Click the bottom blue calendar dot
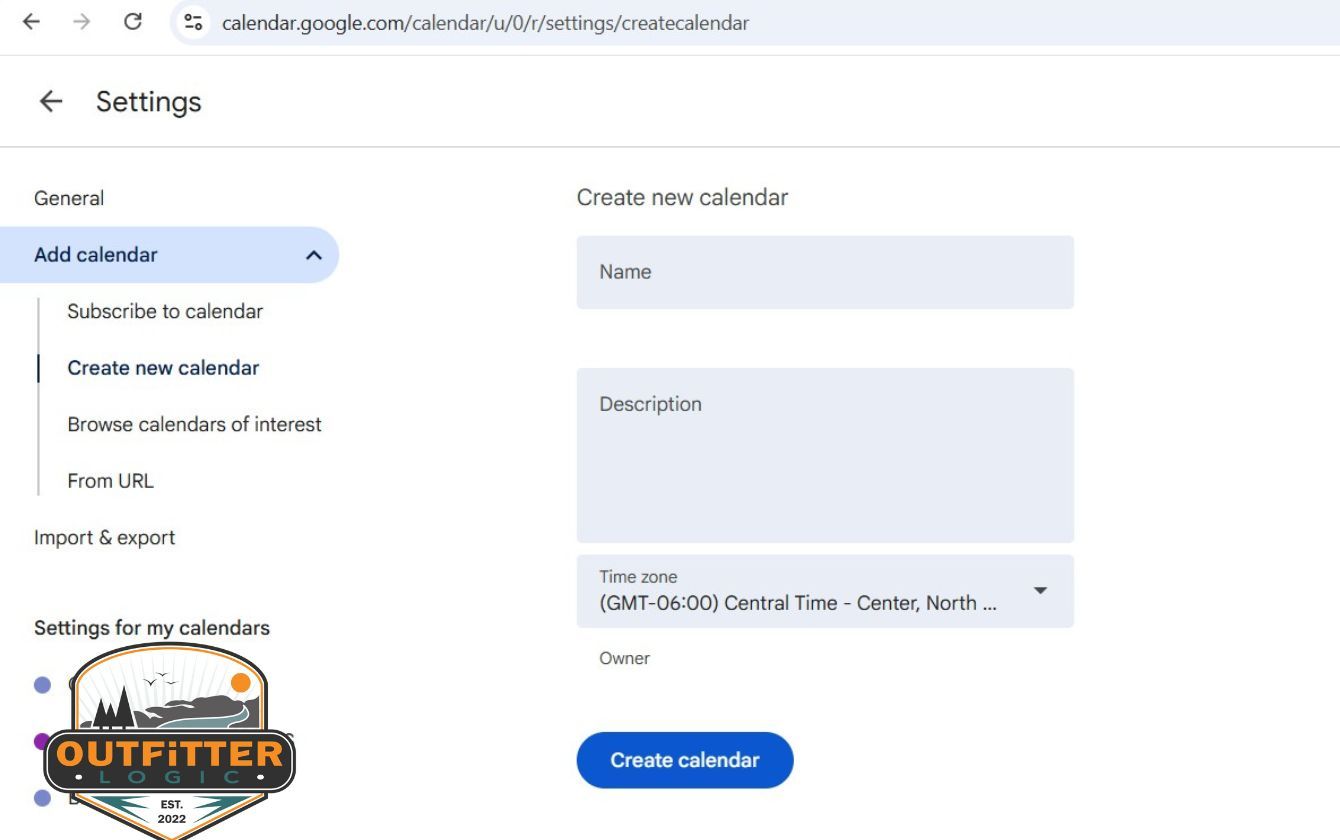The image size is (1340, 840). click(x=41, y=796)
